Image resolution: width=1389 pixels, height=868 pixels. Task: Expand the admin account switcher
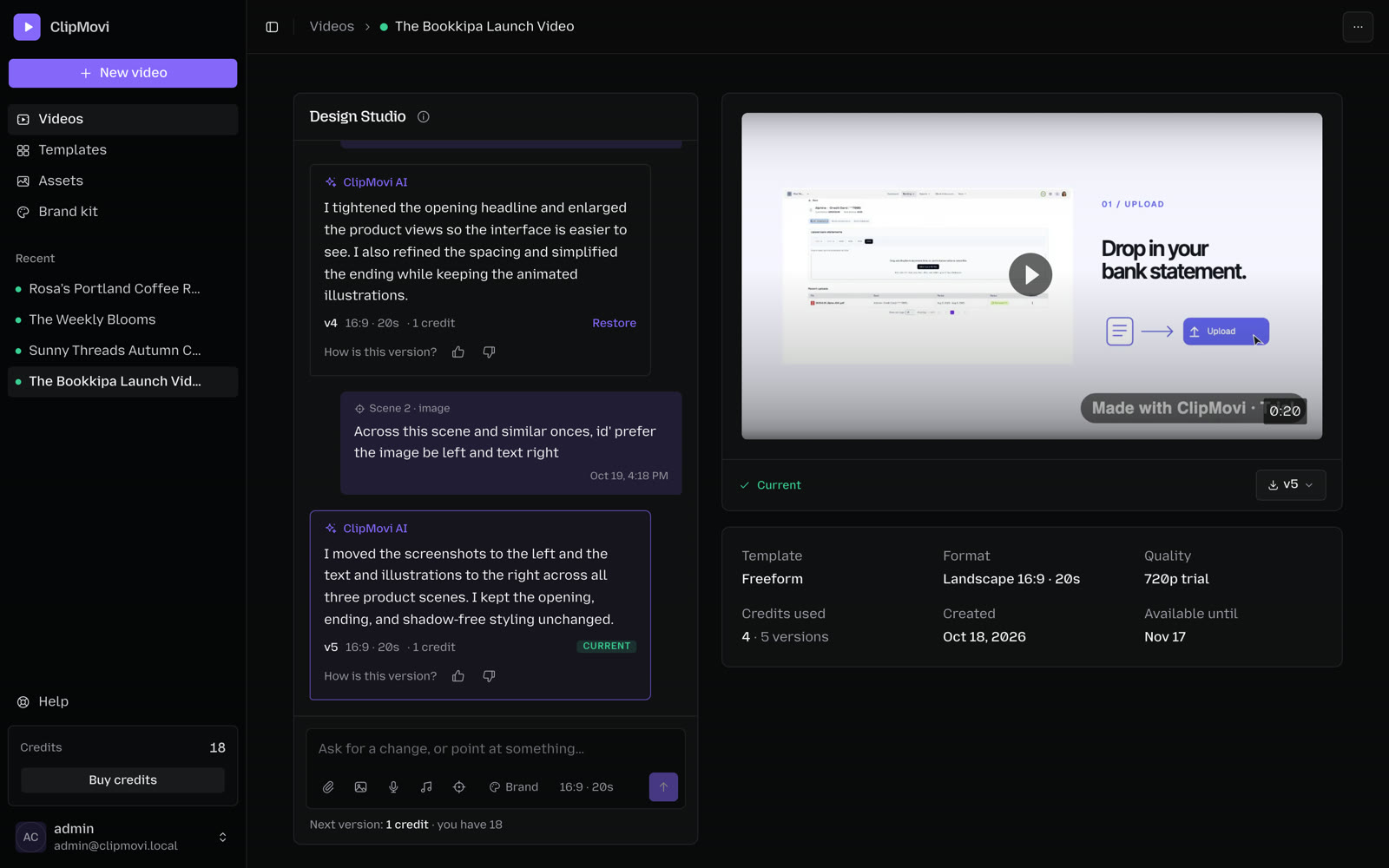222,838
